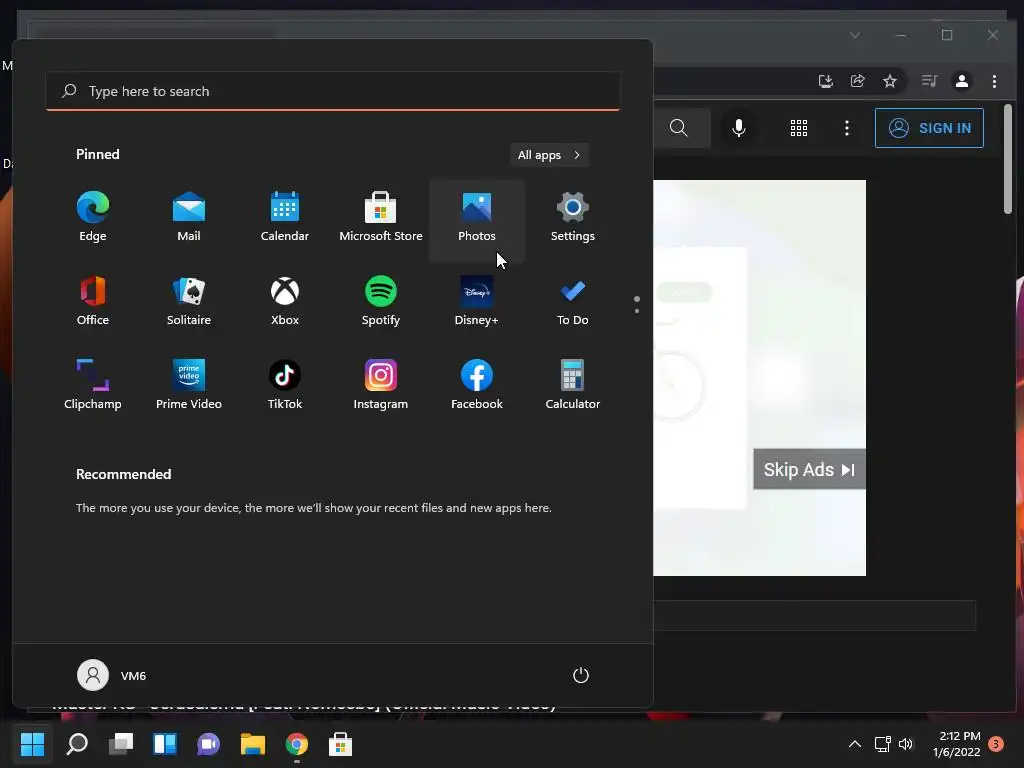
Task: Launch the Xbox app
Action: pos(285,301)
